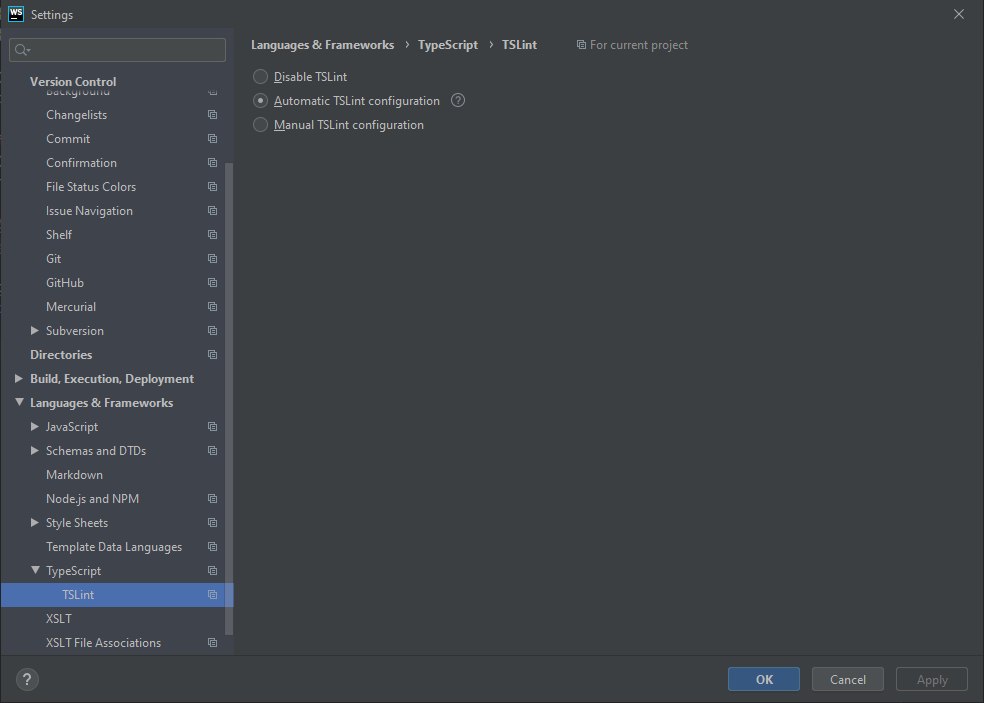Click project-level icon beside JavaScript

[x=213, y=427]
